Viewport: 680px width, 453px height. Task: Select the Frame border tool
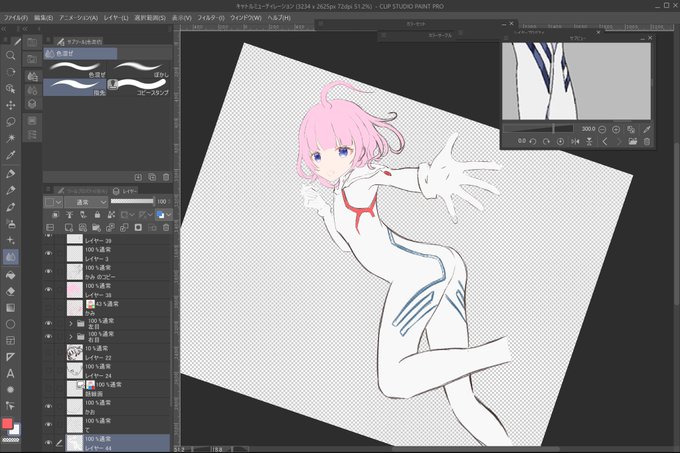[x=10, y=341]
